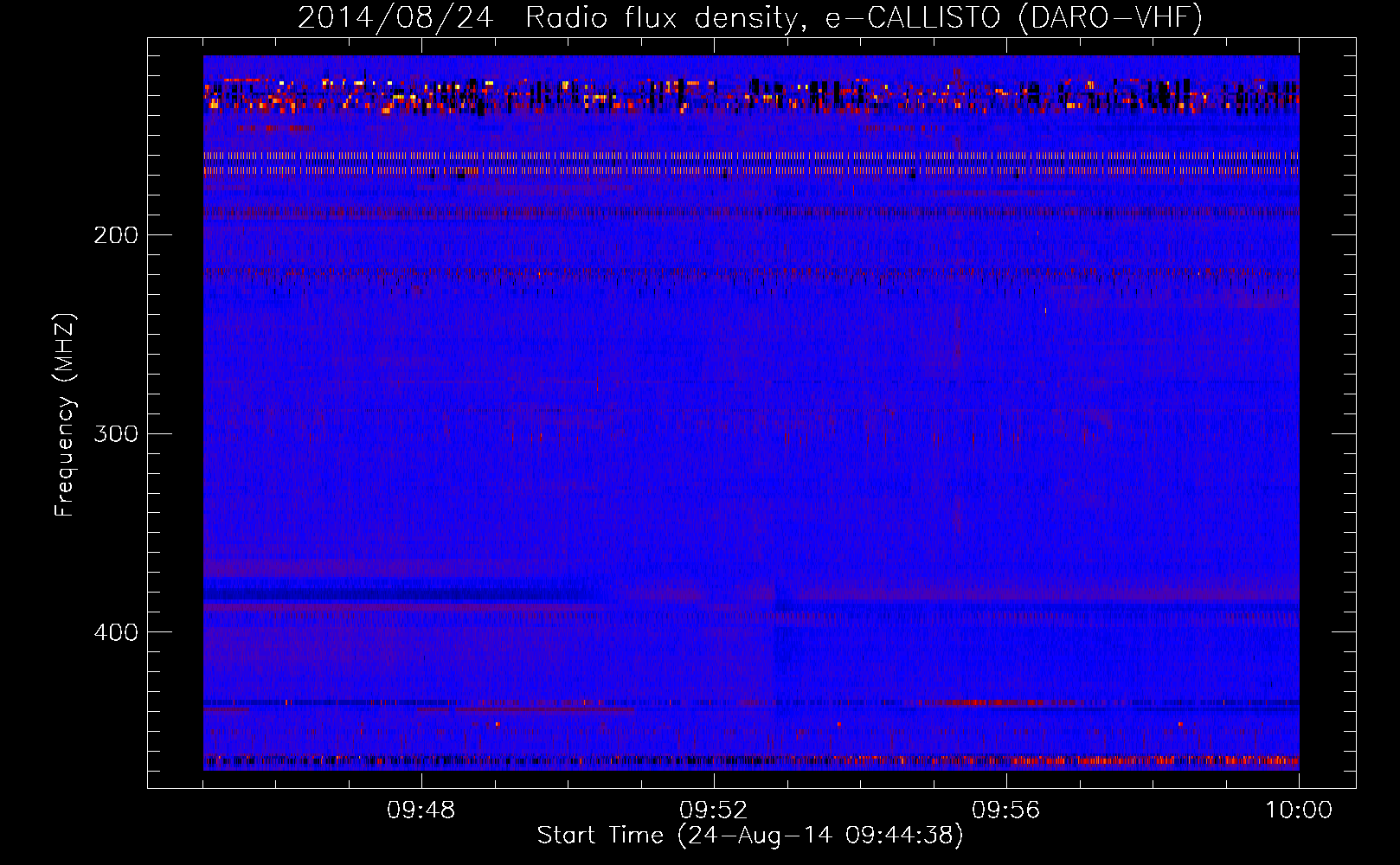This screenshot has width=1400, height=865.
Task: Click the '400' frequency tick label
Action: pos(116,632)
